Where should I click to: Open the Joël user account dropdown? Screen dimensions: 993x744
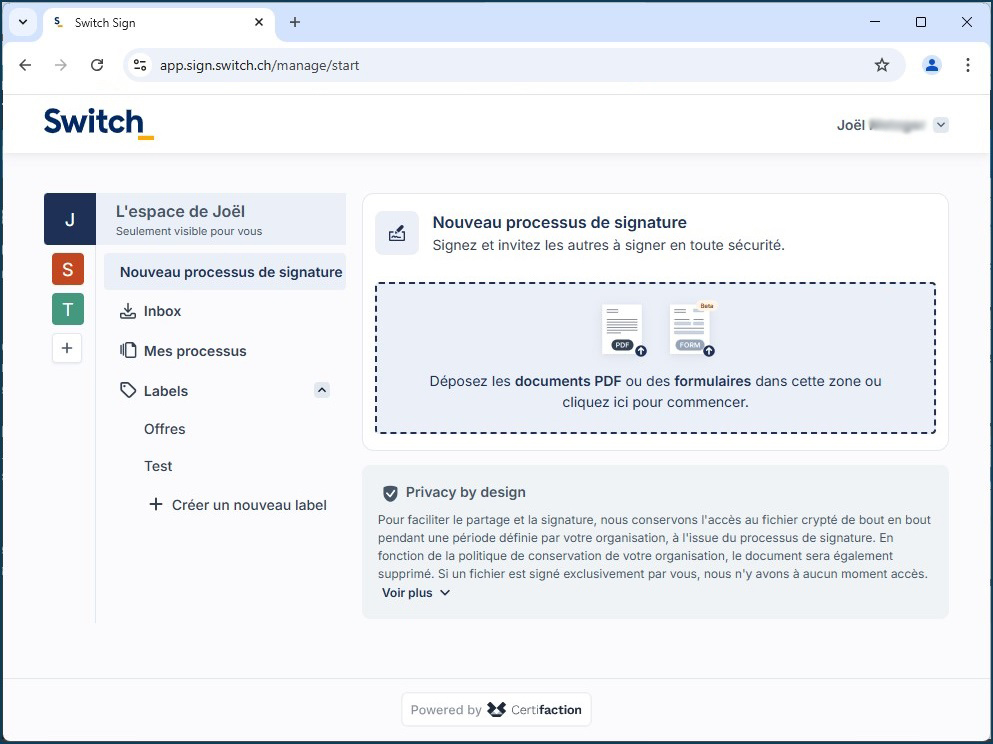point(940,125)
